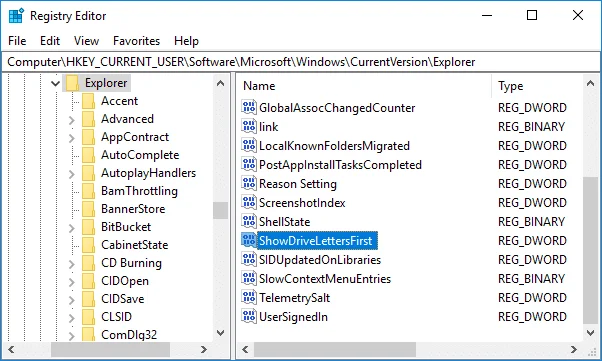Select the CLSID key label
The image size is (602, 361).
point(116,317)
